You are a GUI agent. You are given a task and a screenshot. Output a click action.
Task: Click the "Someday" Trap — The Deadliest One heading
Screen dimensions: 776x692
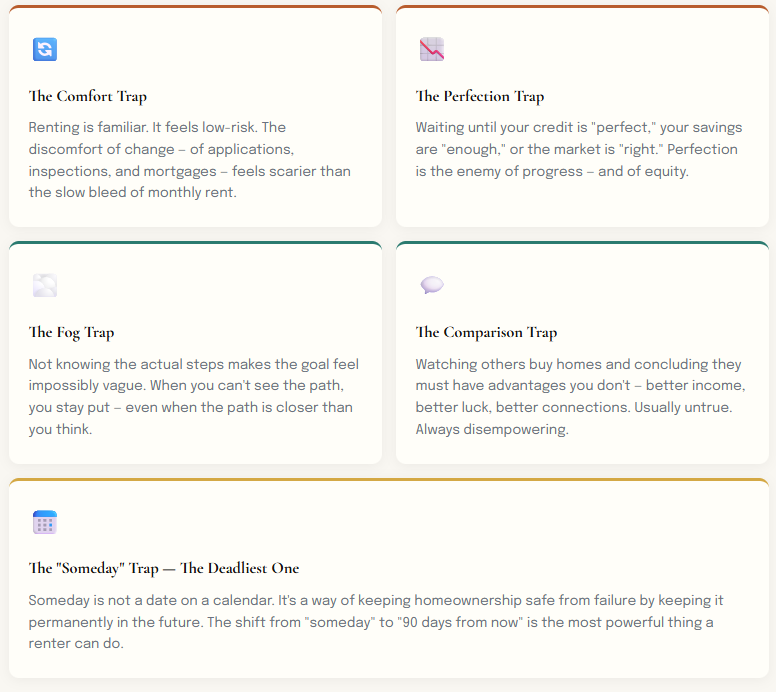164,568
